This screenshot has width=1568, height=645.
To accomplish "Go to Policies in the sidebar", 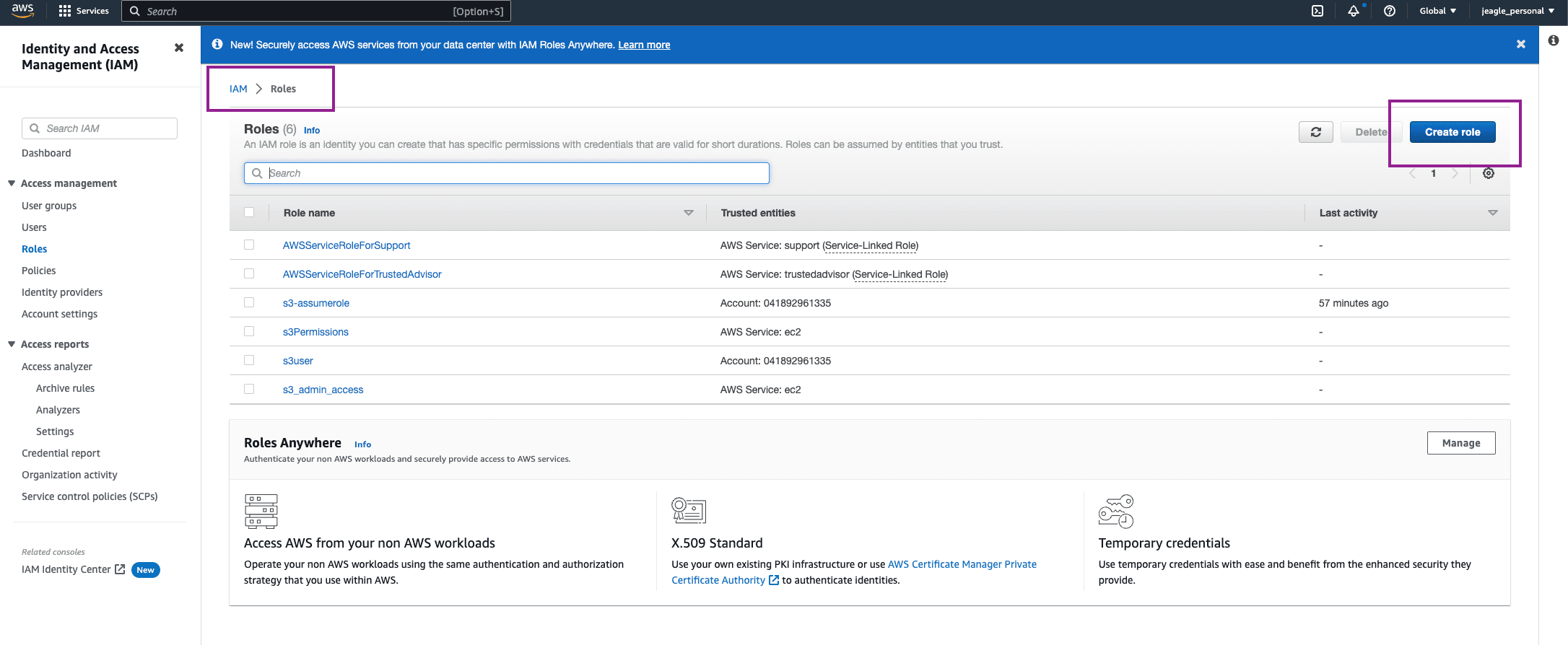I will pyautogui.click(x=39, y=271).
